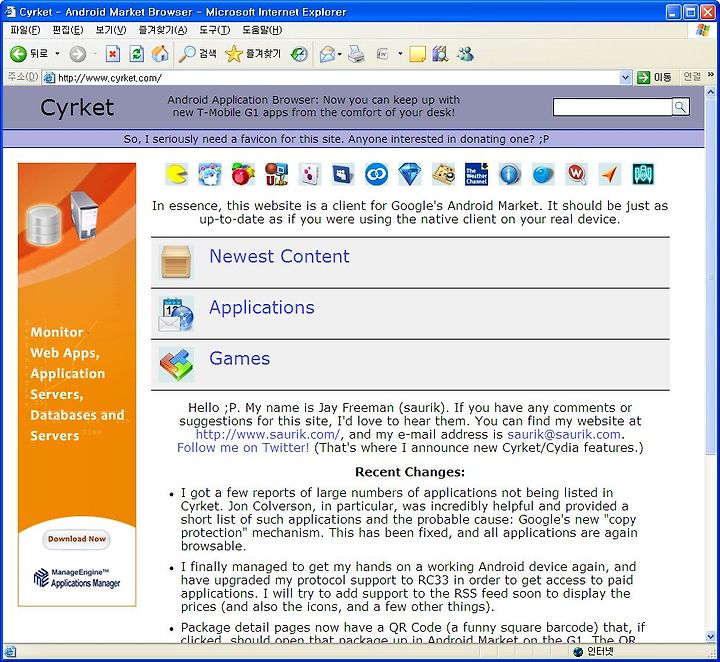Click the page scrollbar down arrow

click(710, 637)
